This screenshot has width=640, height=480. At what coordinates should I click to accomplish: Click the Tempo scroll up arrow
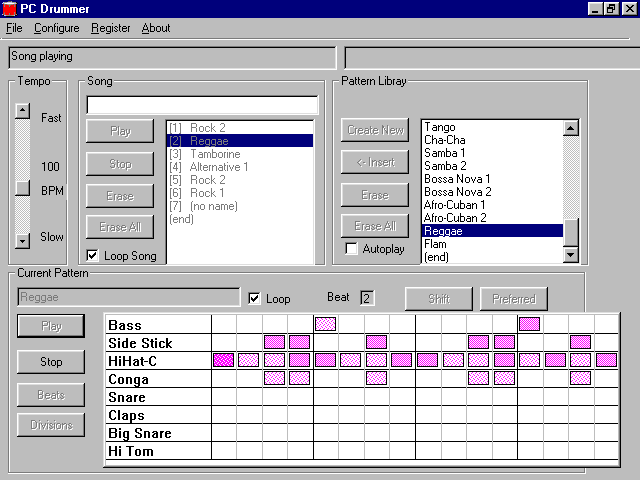[23, 112]
